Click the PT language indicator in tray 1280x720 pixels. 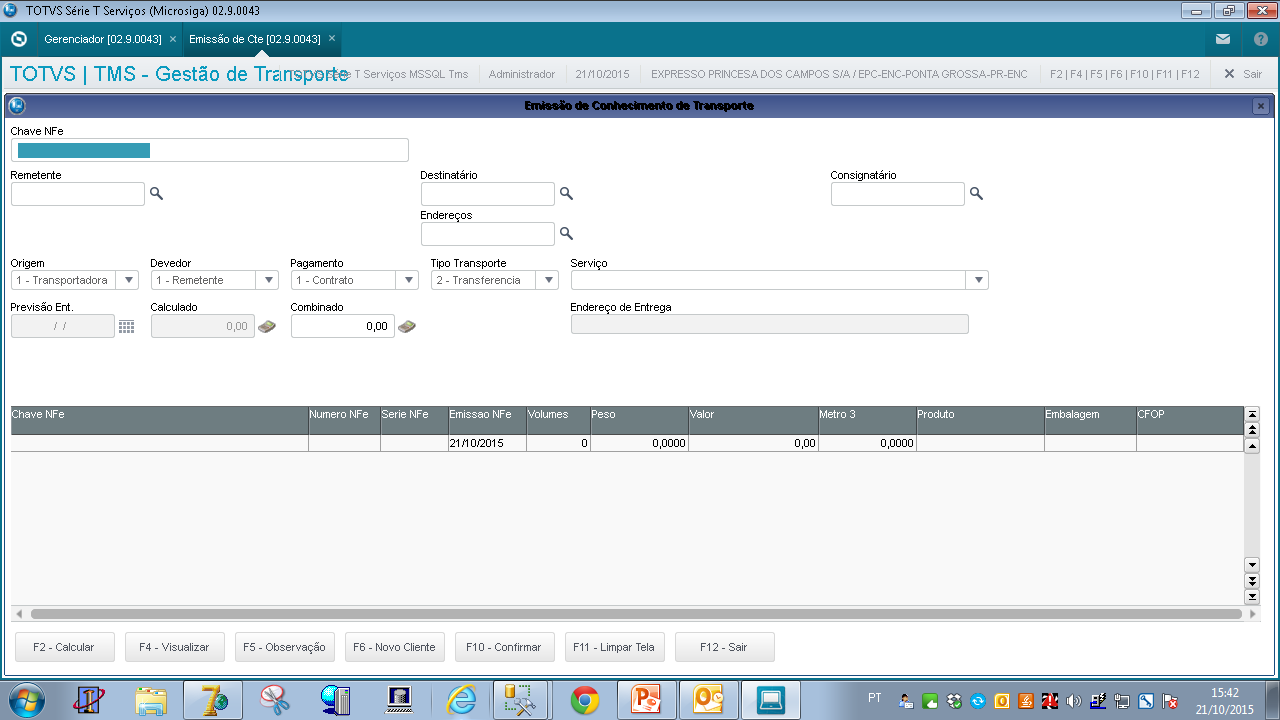click(x=875, y=698)
